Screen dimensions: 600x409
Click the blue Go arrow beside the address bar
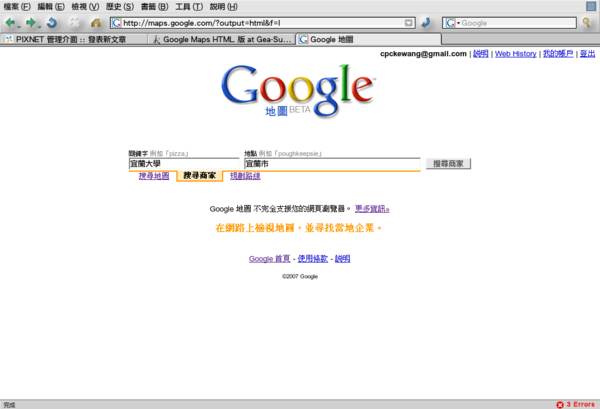[x=426, y=23]
